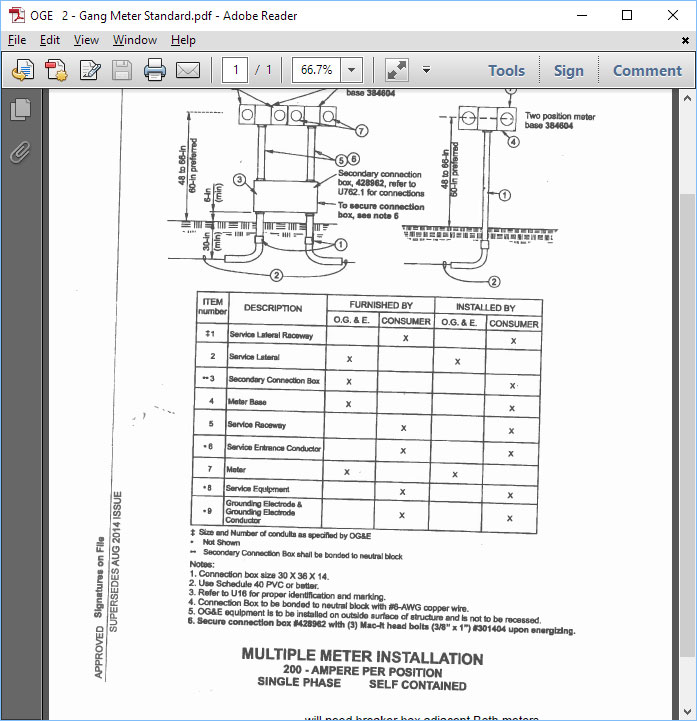The image size is (697, 721).
Task: Click 'SUPERSEDES AUG 2014 ISSUE' vertical text
Action: (x=115, y=561)
